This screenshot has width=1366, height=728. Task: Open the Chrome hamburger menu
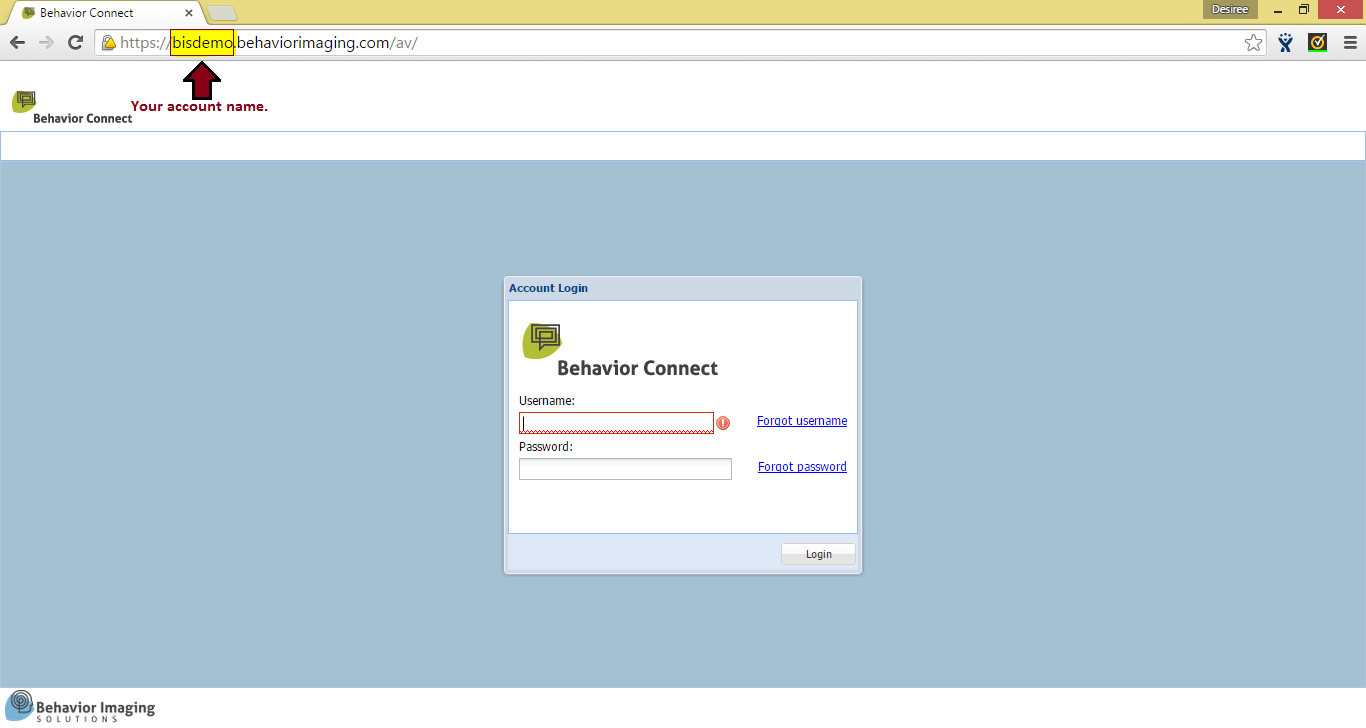[x=1350, y=43]
